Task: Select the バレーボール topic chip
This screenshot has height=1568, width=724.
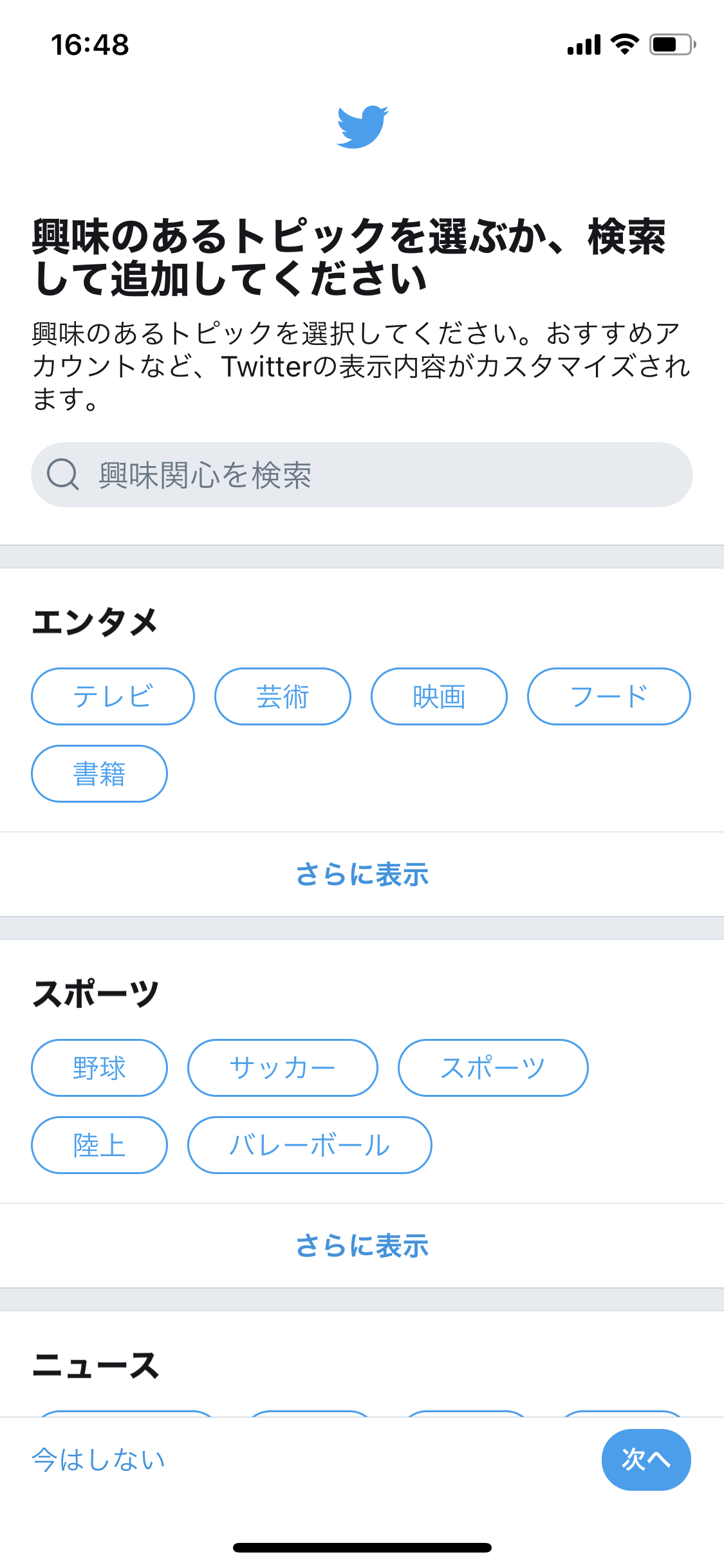Action: coord(310,1145)
